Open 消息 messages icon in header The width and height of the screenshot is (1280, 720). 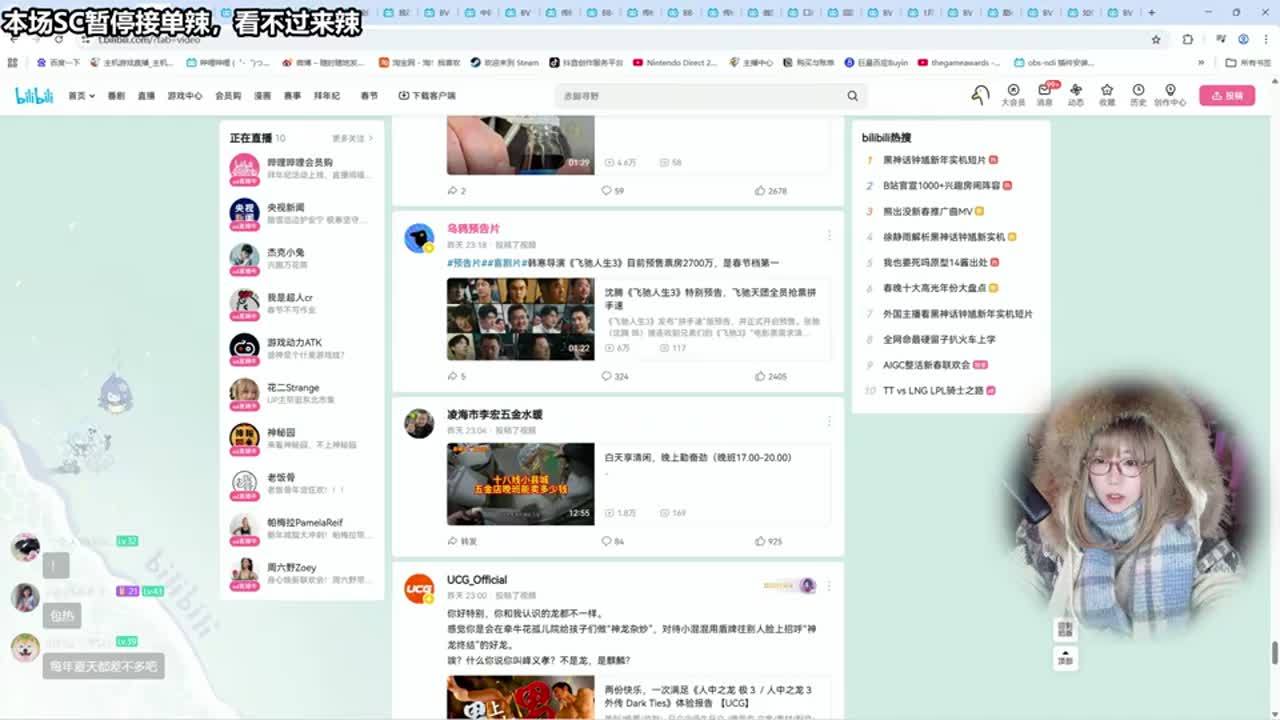(x=1044, y=94)
